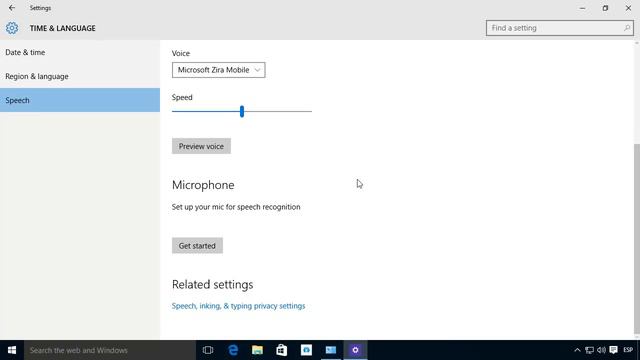
Task: Click the Search the web and Windows box
Action: (x=110, y=350)
